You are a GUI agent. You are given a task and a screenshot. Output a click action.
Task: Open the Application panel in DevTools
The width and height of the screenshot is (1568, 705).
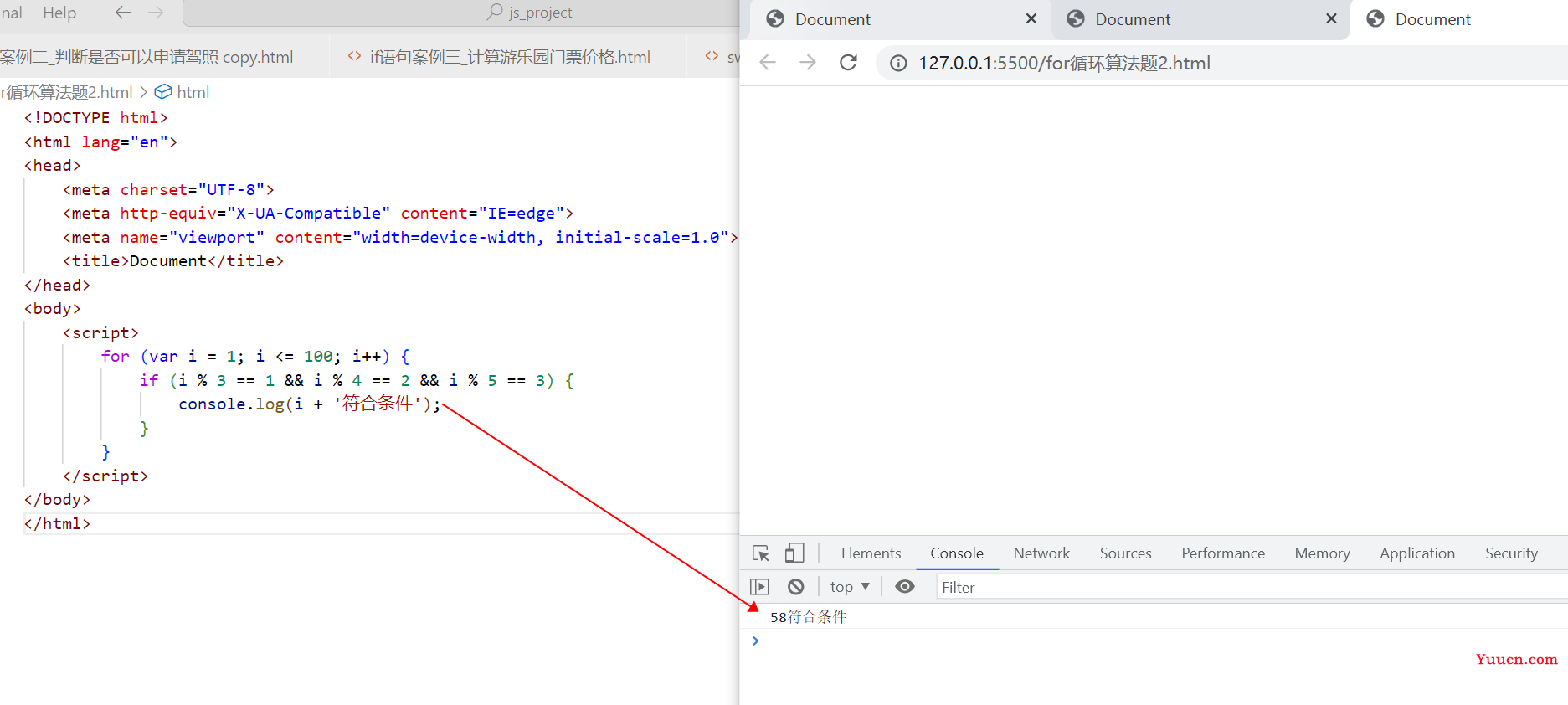point(1417,553)
